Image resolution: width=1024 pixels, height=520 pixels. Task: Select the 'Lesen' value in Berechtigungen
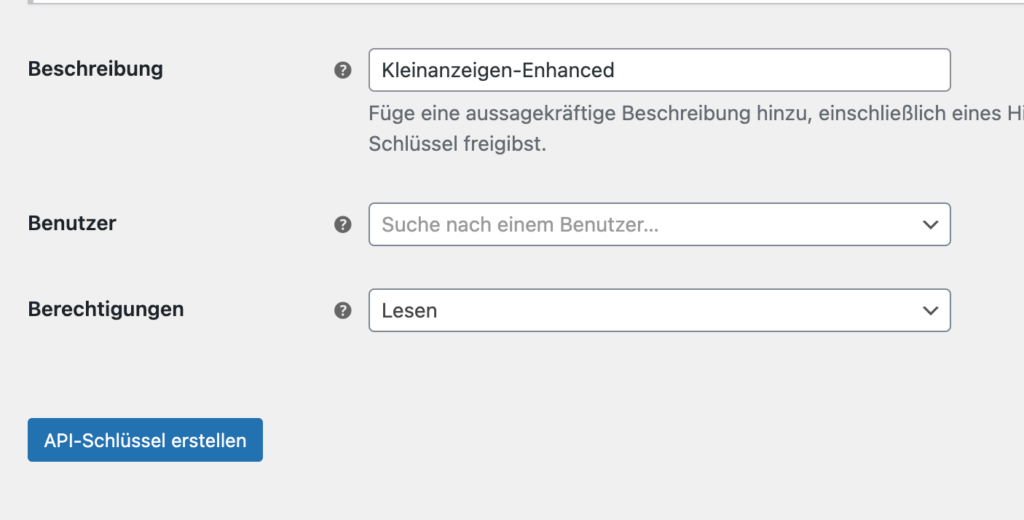coord(409,311)
